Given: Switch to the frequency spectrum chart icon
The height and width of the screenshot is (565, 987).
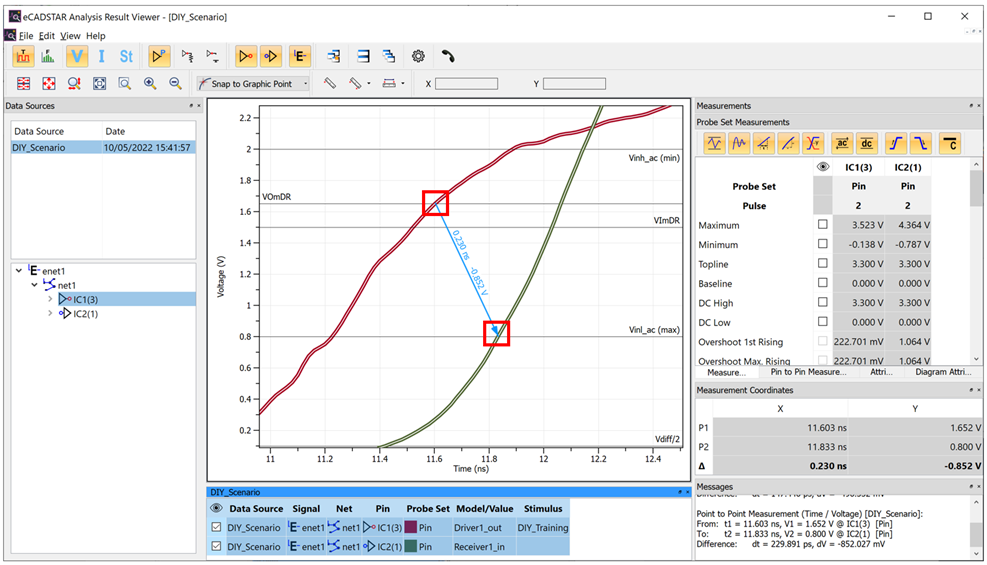Looking at the screenshot, I should [x=48, y=57].
